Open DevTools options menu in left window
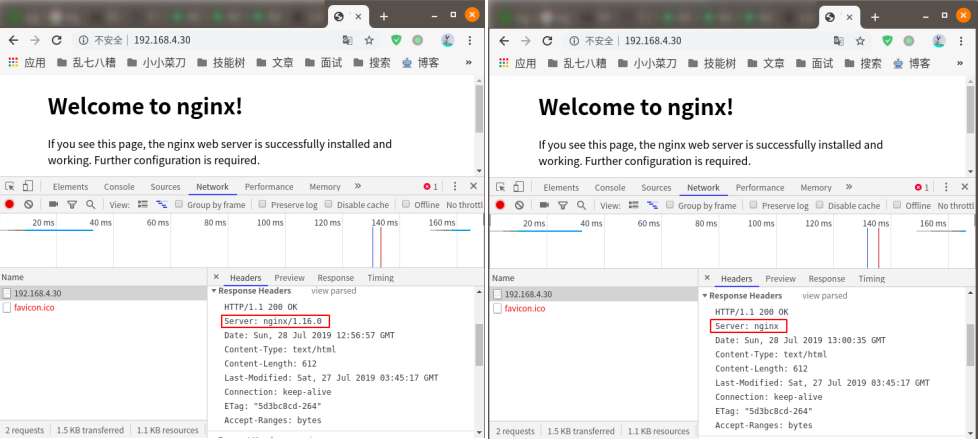The image size is (978, 446). (455, 186)
